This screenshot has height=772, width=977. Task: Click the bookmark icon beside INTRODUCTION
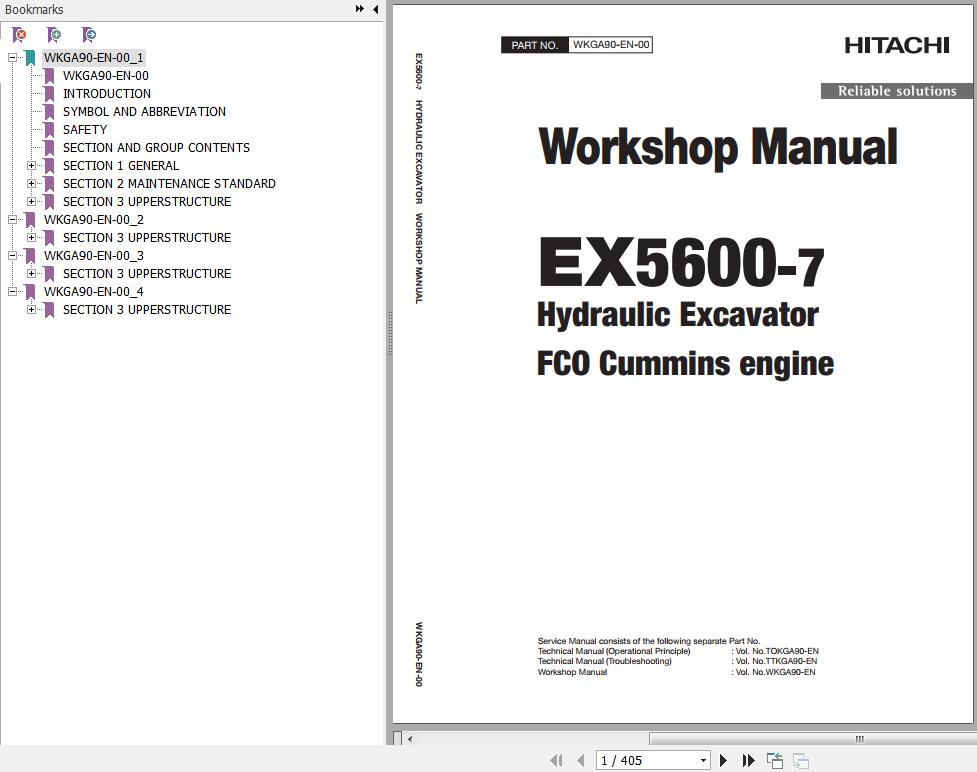tap(49, 94)
